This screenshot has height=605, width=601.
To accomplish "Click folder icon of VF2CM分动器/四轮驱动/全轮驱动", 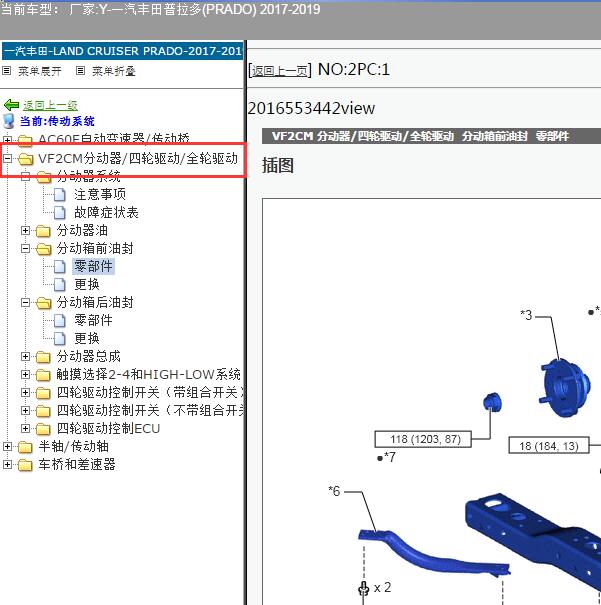I will [x=25, y=159].
